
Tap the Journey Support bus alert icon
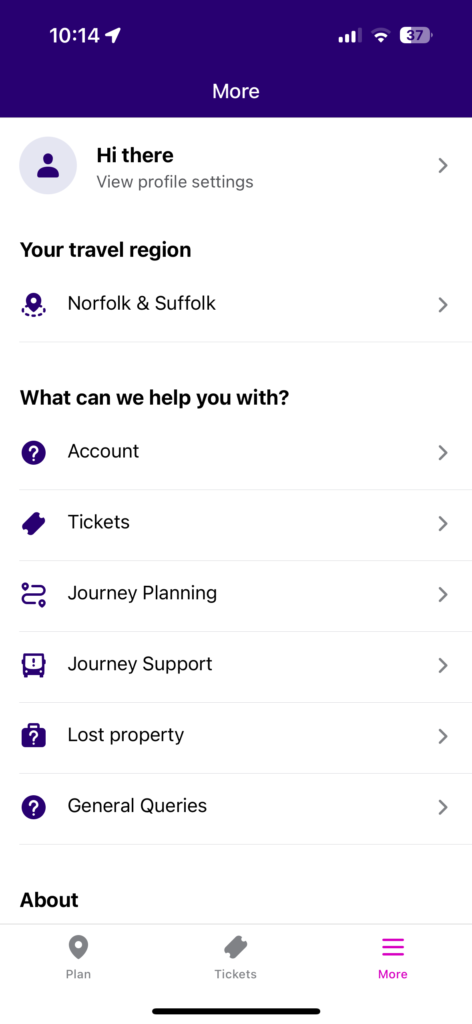[x=33, y=665]
